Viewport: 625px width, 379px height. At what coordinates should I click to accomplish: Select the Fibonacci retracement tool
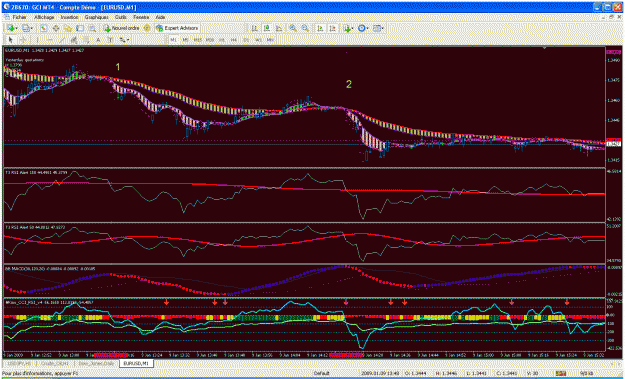pyautogui.click(x=86, y=40)
